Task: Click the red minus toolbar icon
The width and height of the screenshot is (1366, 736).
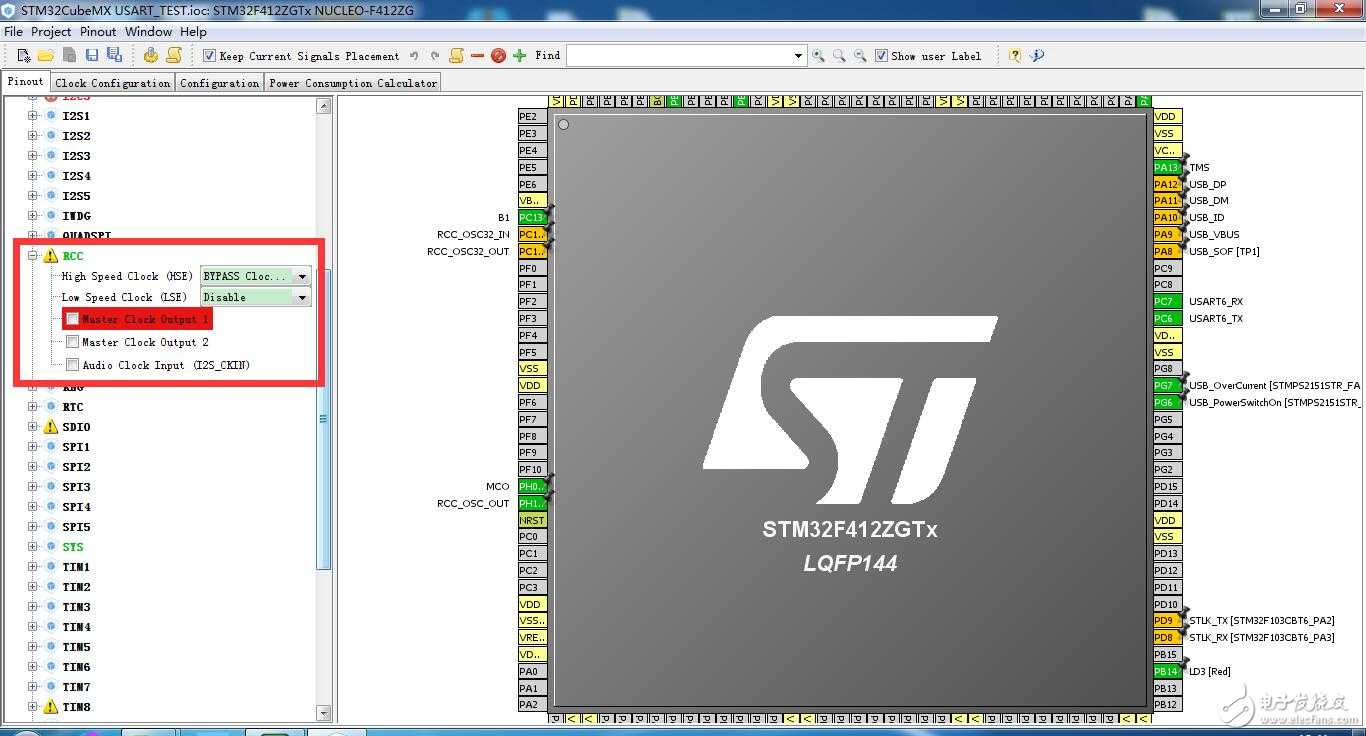Action: point(477,56)
